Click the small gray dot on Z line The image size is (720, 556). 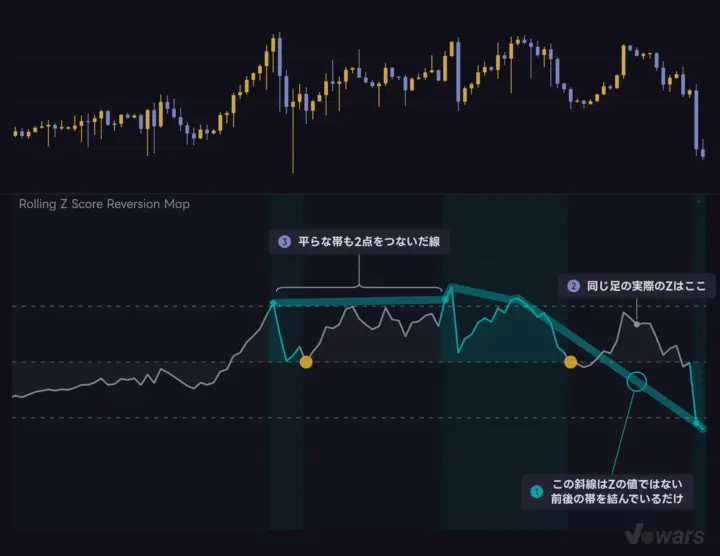click(x=636, y=324)
